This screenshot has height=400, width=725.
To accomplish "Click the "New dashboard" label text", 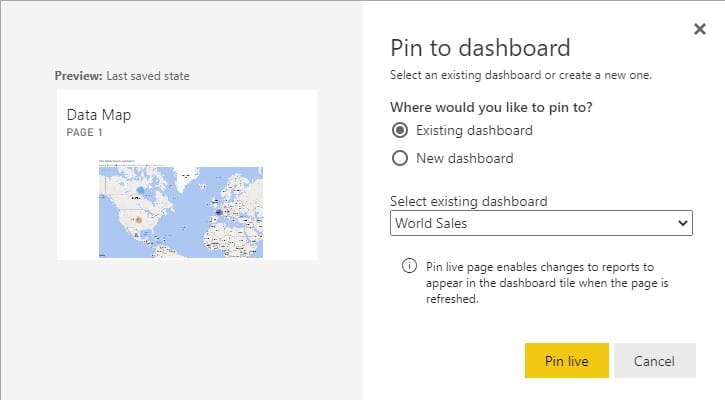I will (465, 158).
